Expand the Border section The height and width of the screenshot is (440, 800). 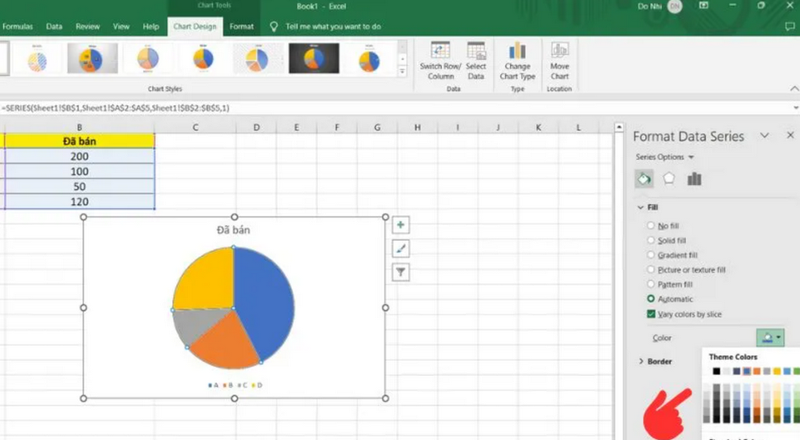[641, 361]
